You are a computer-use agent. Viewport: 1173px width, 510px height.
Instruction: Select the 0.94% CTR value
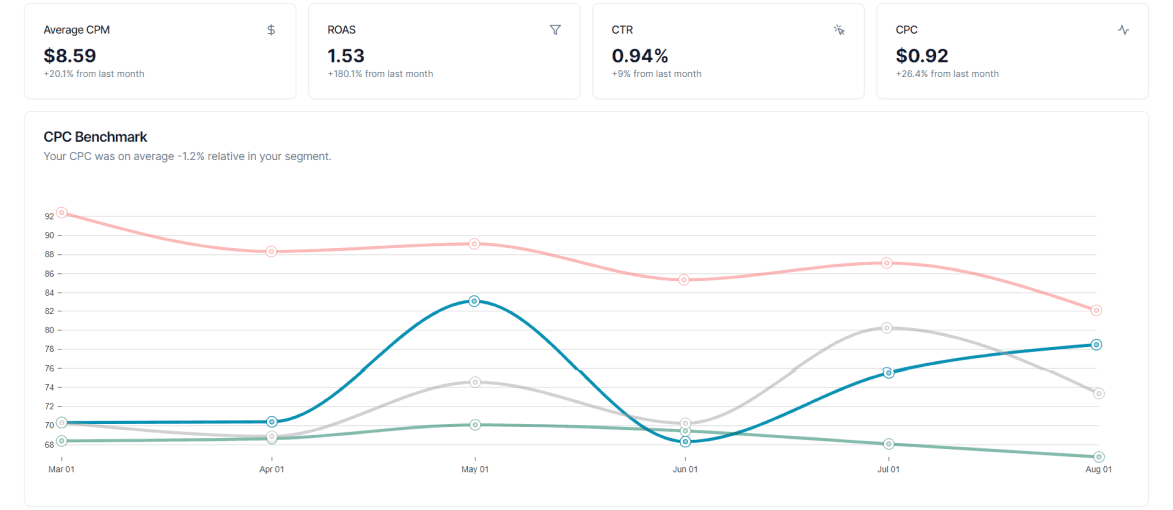tap(640, 55)
